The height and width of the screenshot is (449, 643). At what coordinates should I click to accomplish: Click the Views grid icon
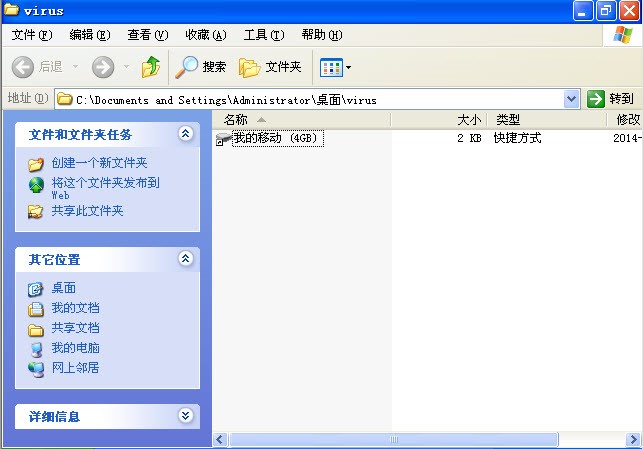pyautogui.click(x=331, y=67)
